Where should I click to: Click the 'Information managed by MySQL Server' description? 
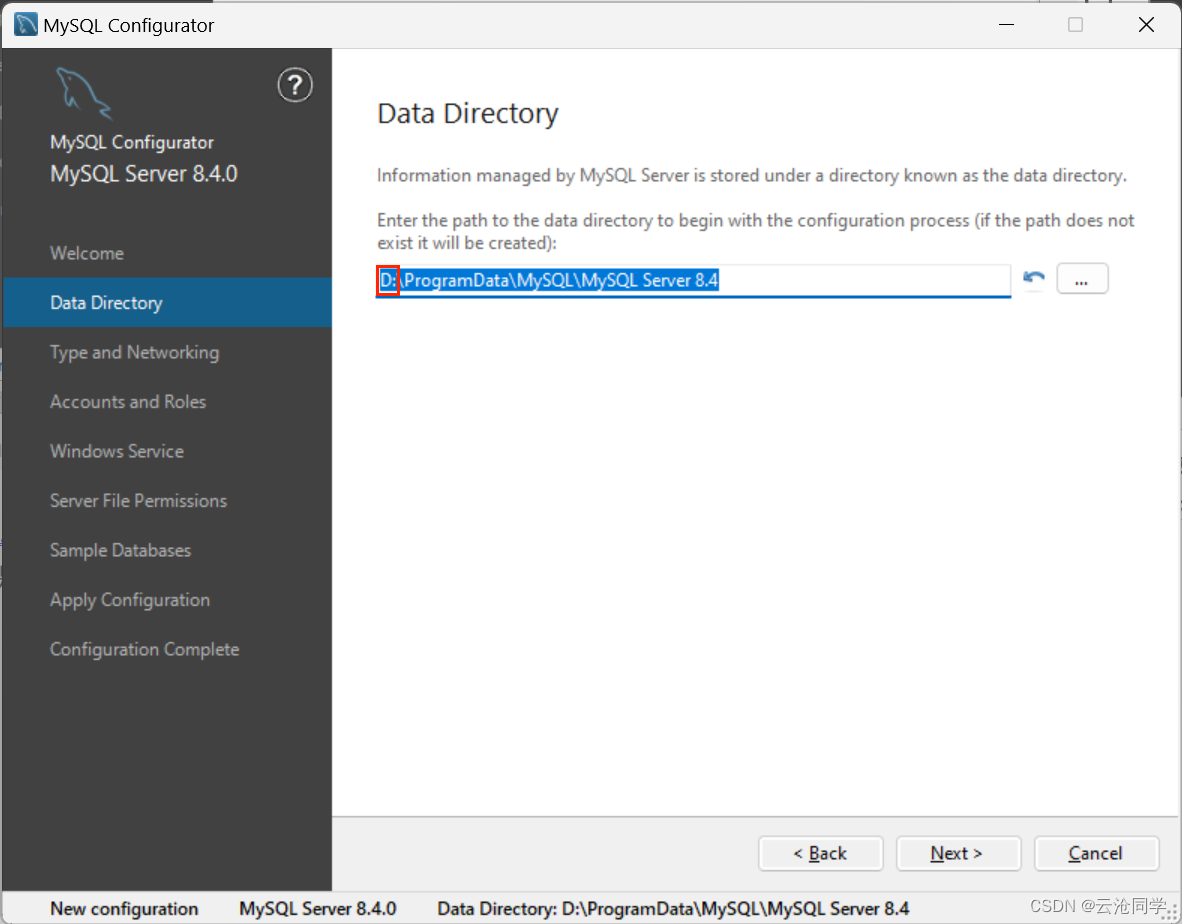752,176
